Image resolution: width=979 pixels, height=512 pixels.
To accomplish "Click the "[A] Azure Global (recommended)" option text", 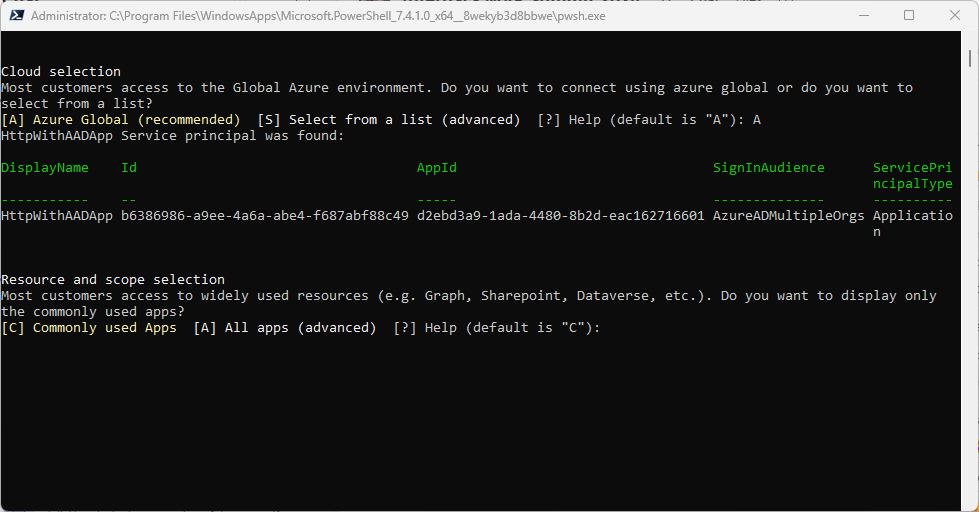I will coord(121,120).
